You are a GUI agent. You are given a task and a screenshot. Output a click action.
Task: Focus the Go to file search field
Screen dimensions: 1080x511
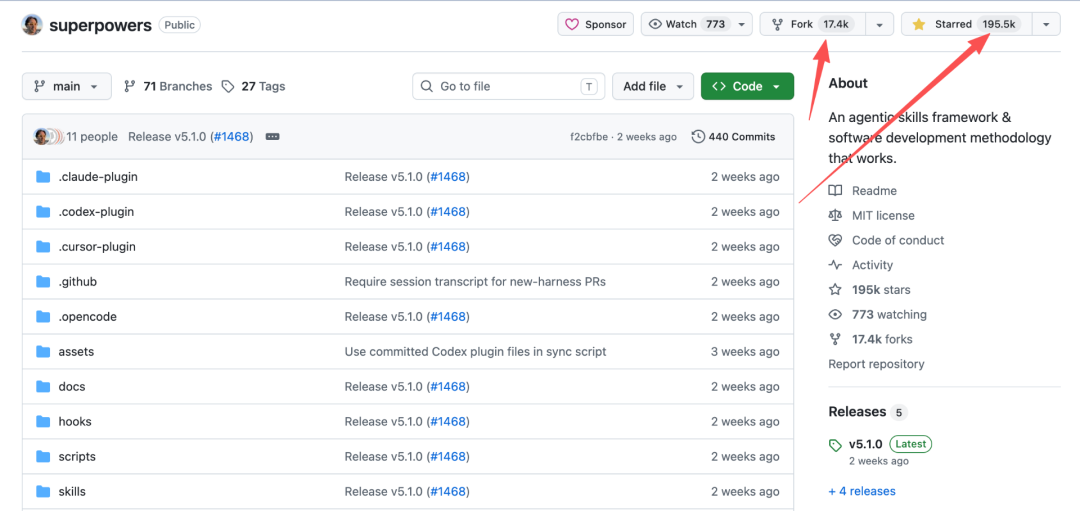pyautogui.click(x=508, y=86)
